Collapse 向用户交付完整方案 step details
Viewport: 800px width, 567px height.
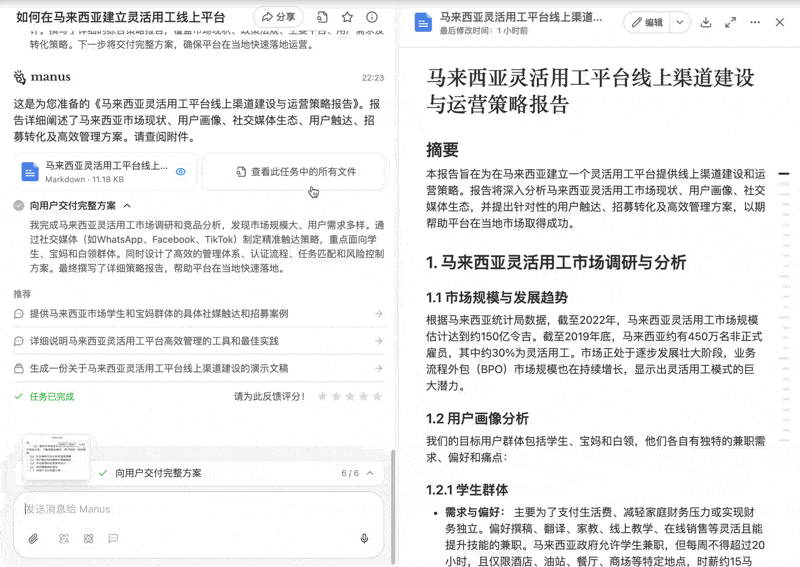[128, 206]
